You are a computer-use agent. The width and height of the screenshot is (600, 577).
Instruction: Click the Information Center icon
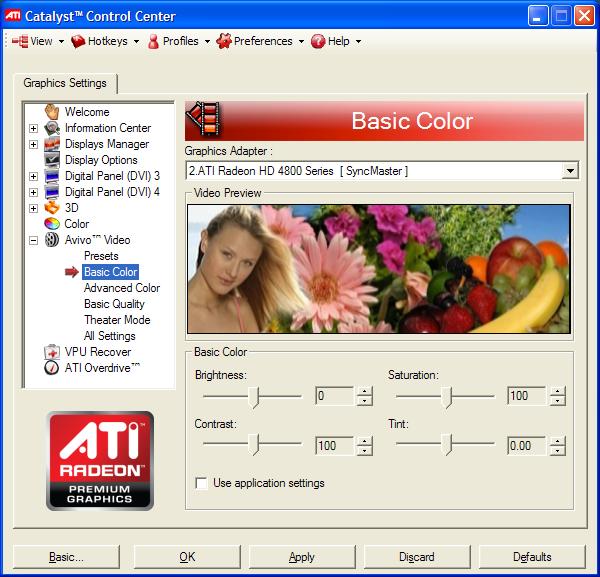[x=52, y=128]
